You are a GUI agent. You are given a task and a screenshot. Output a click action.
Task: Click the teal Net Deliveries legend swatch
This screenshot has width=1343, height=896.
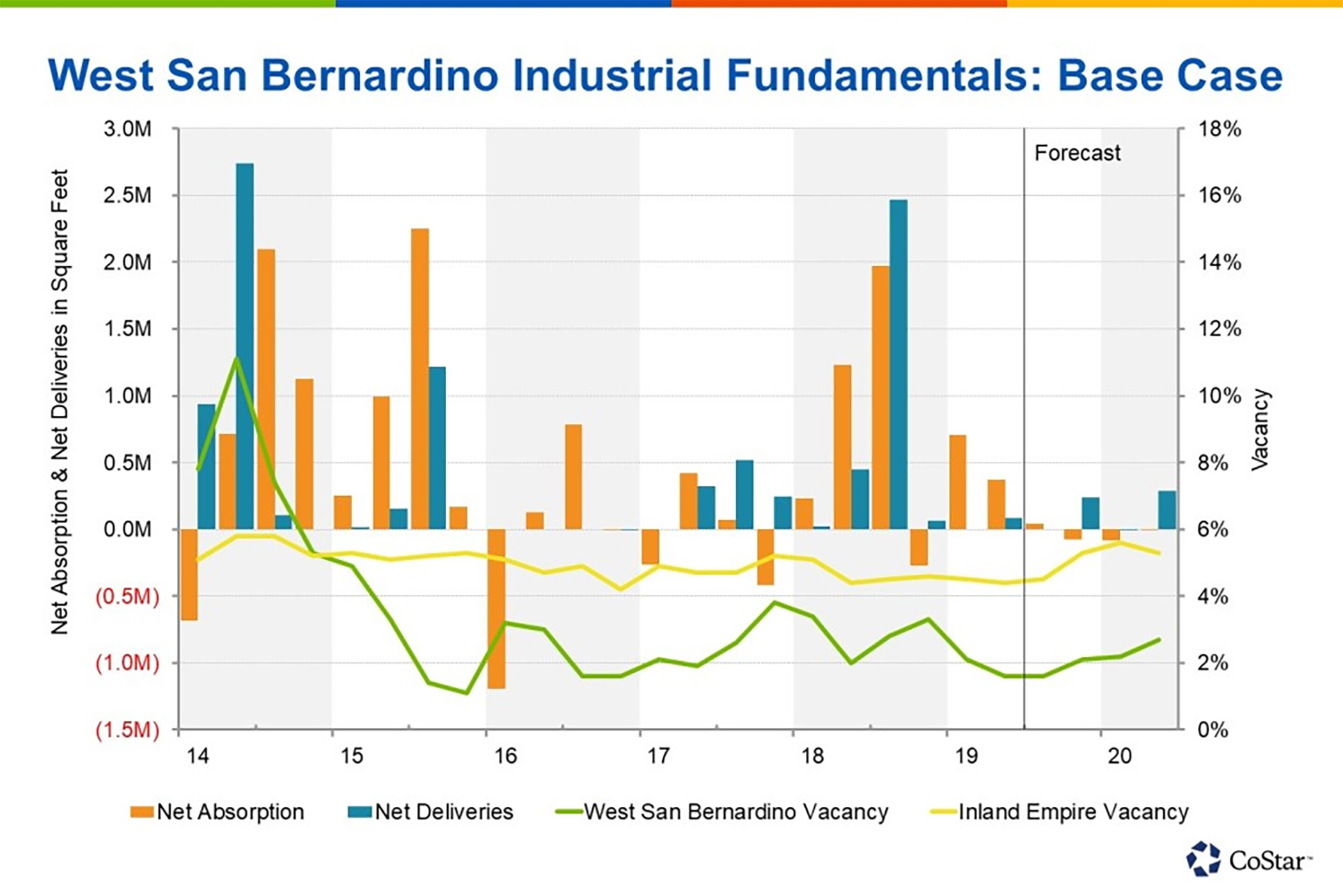point(359,812)
